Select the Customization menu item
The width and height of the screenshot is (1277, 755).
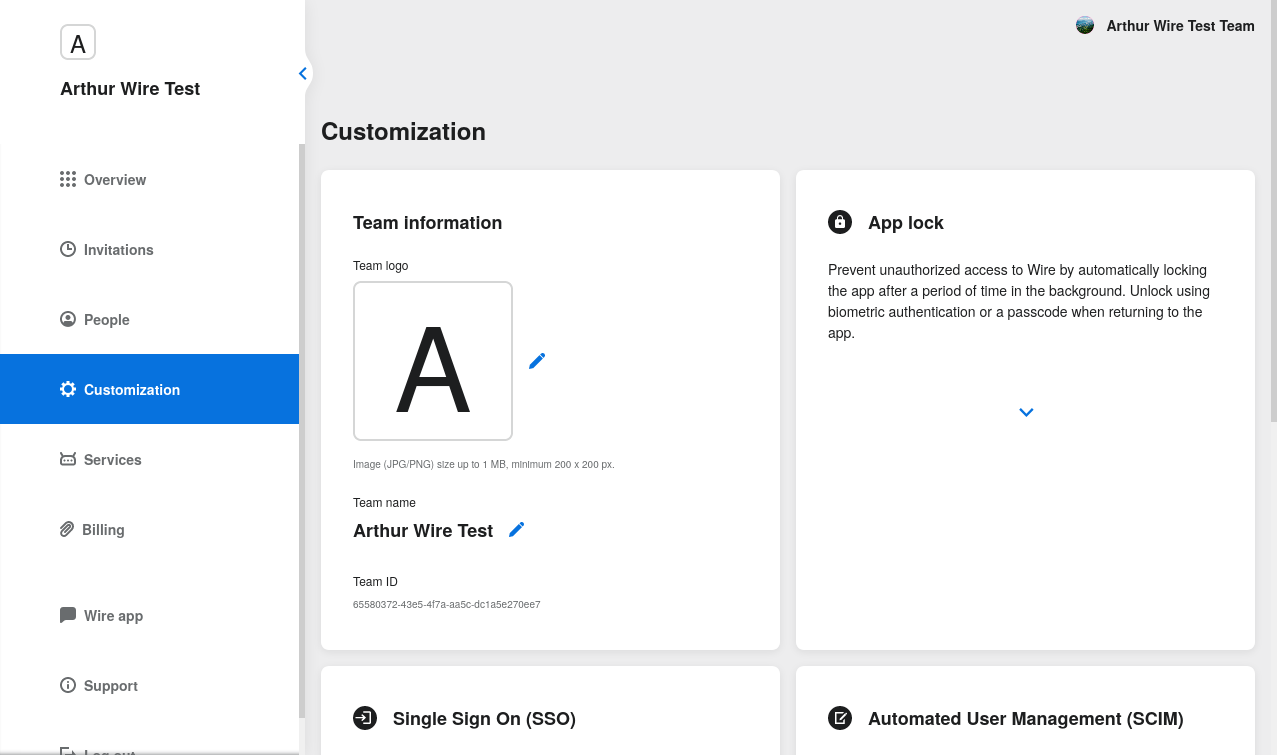pos(150,389)
